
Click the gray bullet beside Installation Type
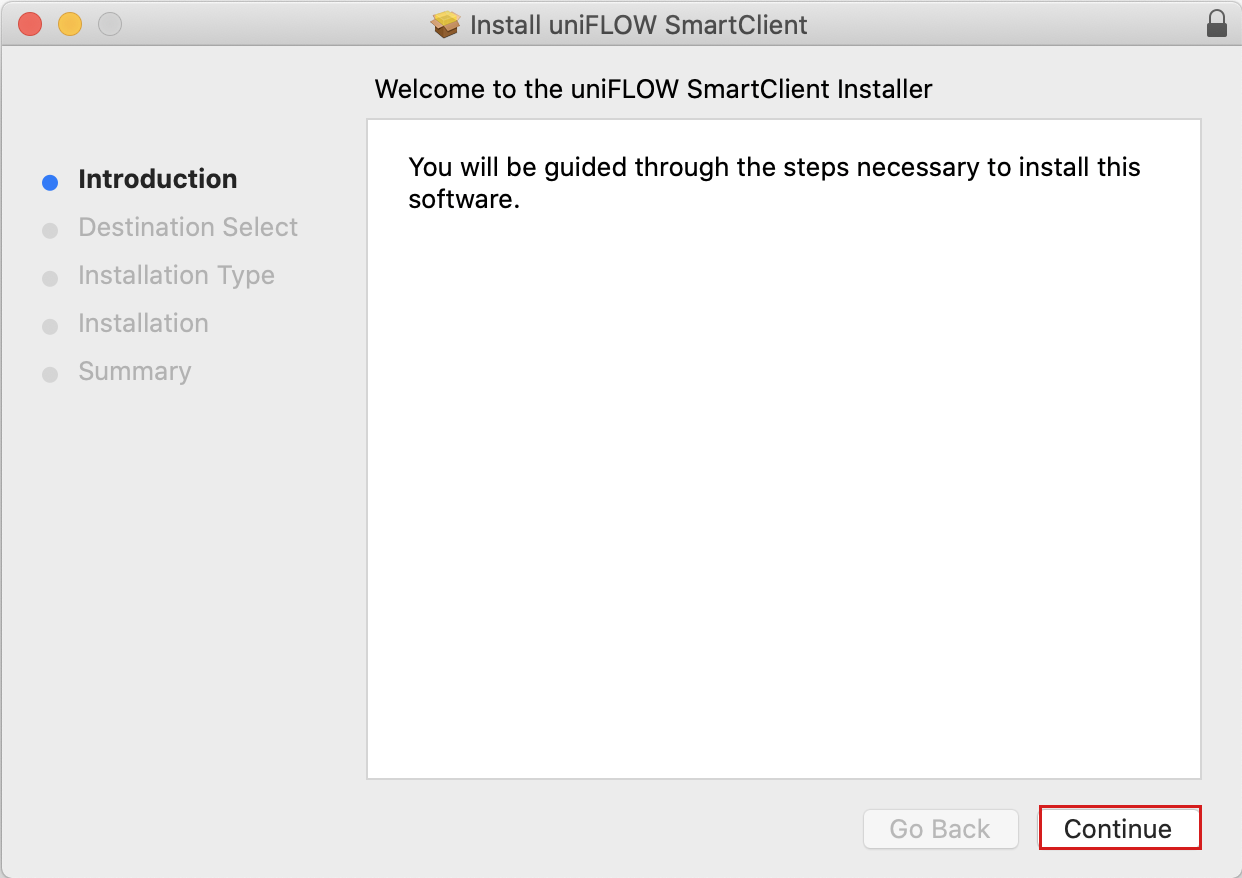[x=50, y=279]
